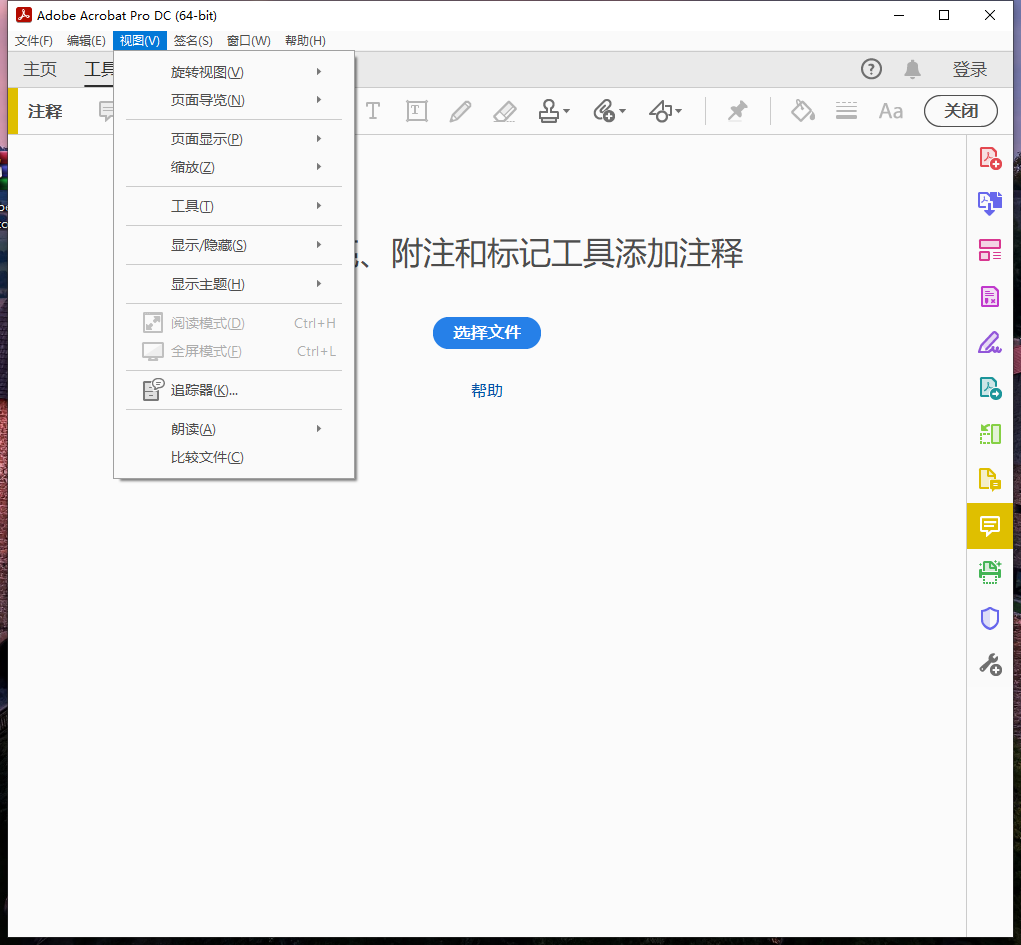Select the Add Text comment tool
Image resolution: width=1021 pixels, height=945 pixels.
pos(373,111)
